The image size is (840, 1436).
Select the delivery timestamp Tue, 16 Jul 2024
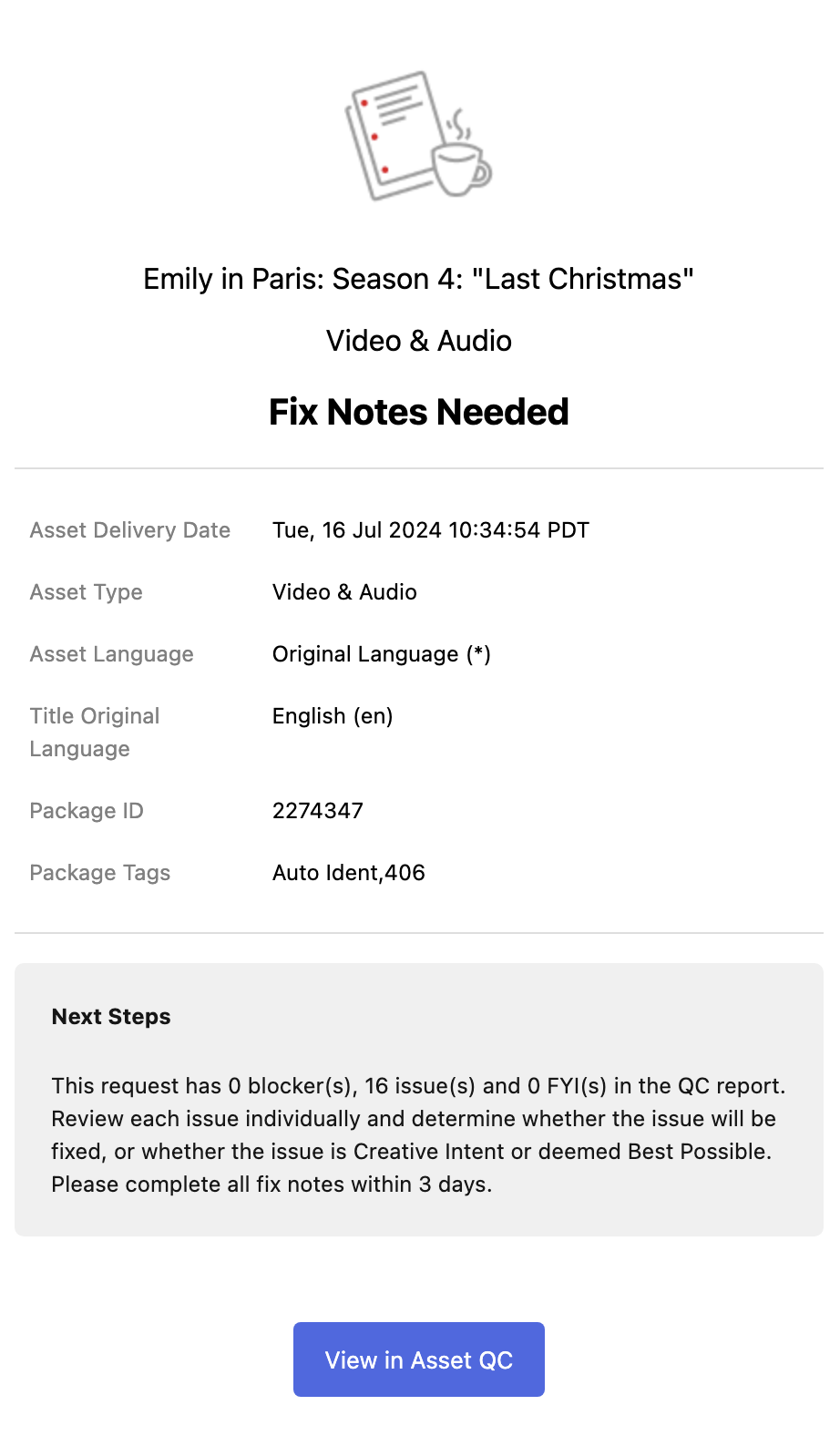point(431,530)
